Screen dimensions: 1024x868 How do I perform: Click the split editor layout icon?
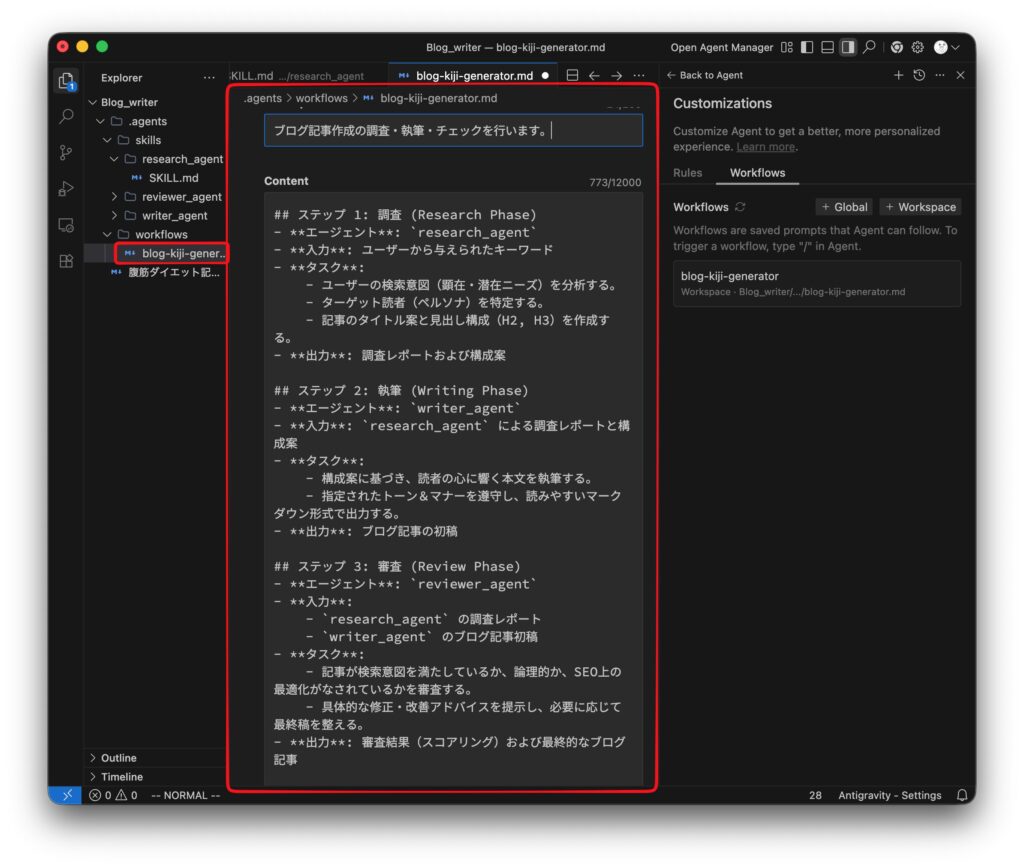pyautogui.click(x=573, y=75)
